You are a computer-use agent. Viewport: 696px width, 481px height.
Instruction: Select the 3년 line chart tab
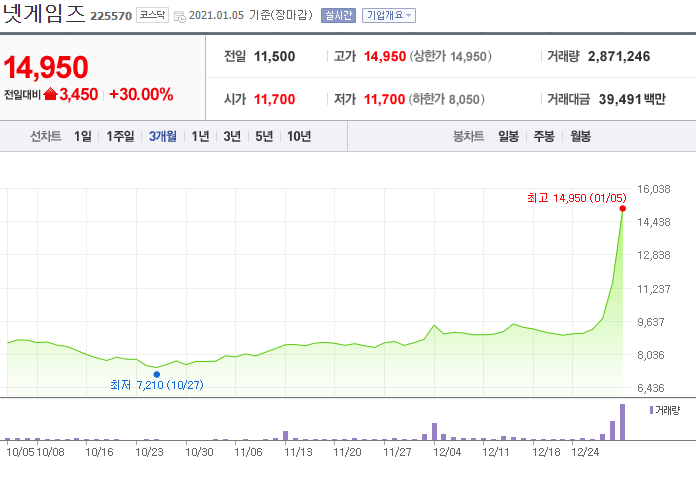232,136
